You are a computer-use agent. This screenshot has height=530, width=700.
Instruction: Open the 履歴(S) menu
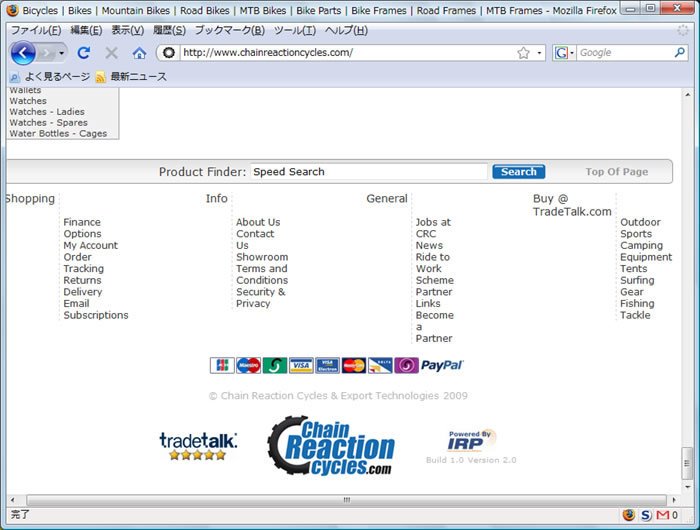pos(169,30)
